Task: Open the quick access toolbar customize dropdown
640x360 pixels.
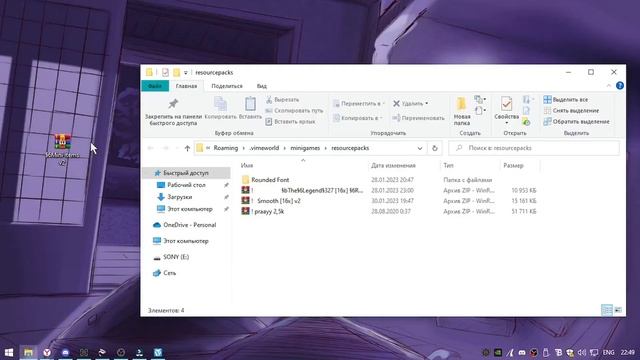Action: tap(185, 73)
